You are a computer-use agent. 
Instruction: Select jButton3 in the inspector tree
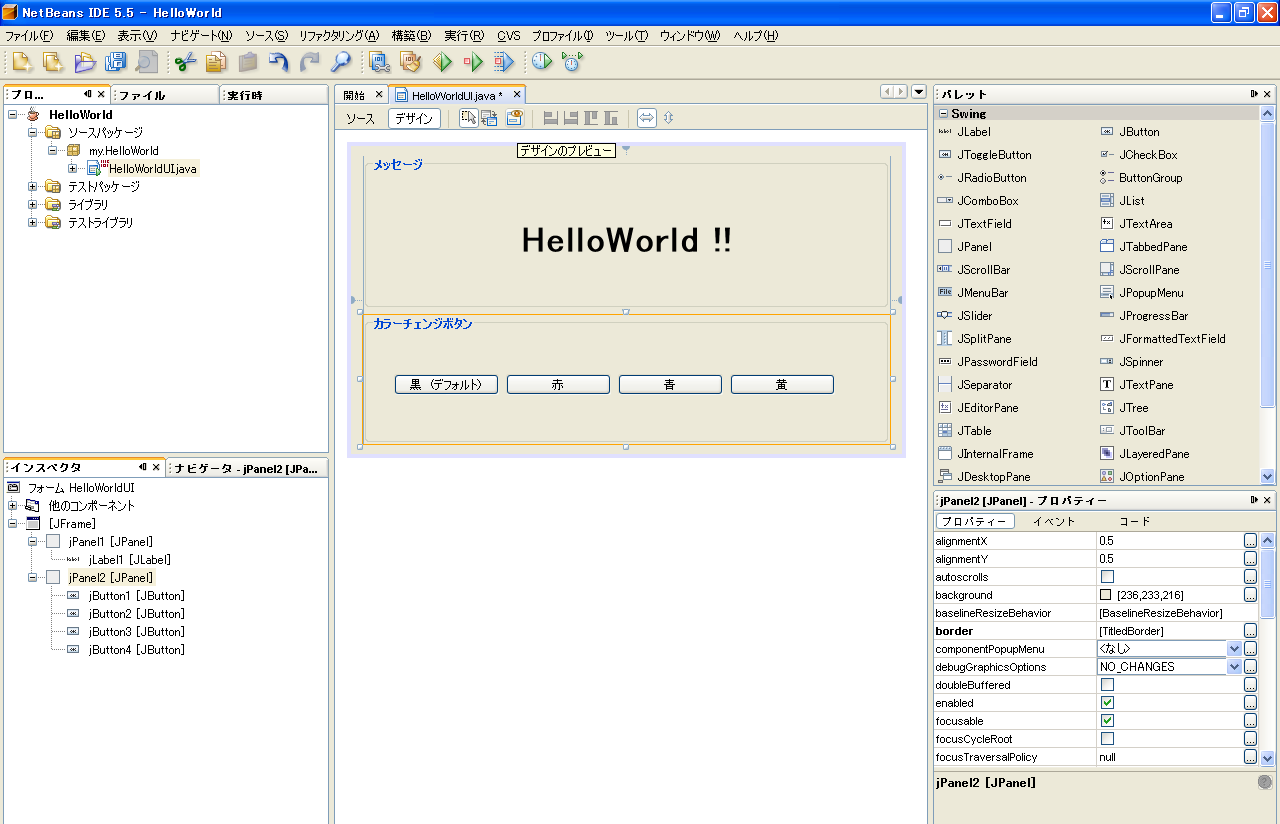[136, 632]
